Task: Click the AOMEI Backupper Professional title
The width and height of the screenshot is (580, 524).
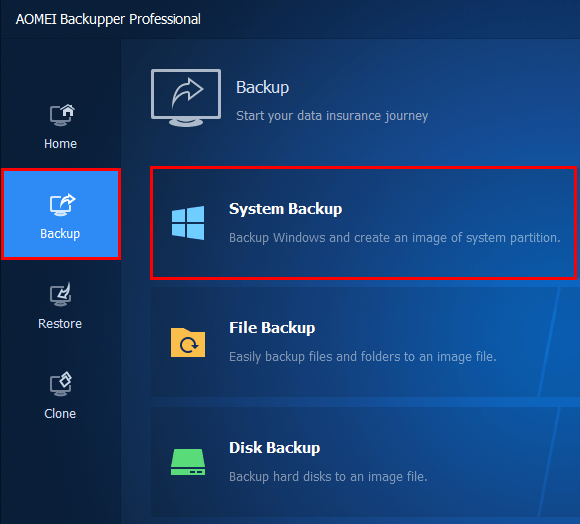Action: coord(108,19)
